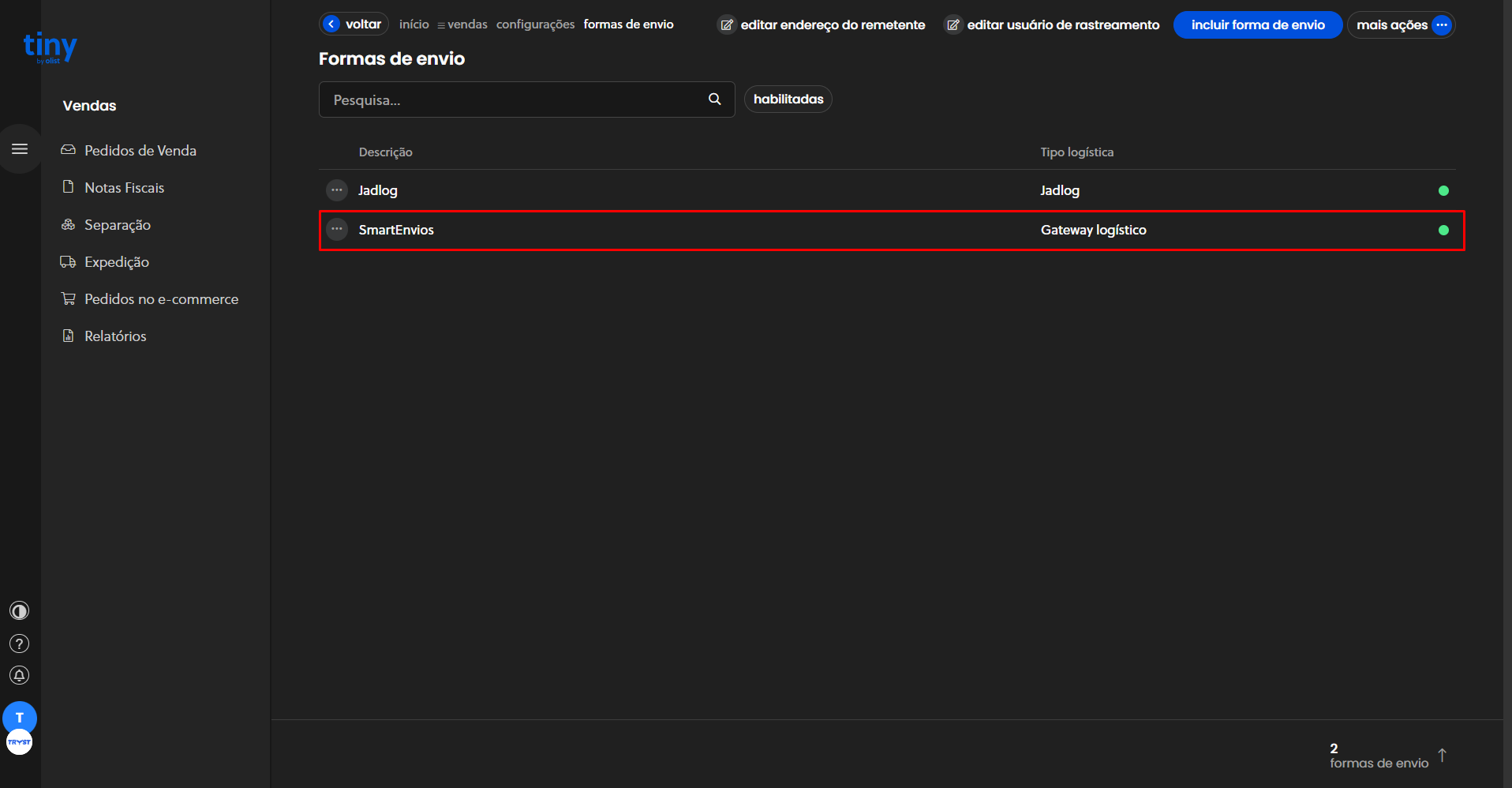This screenshot has width=1512, height=788.
Task: Focus the Pesquisa search field
Action: pos(526,99)
